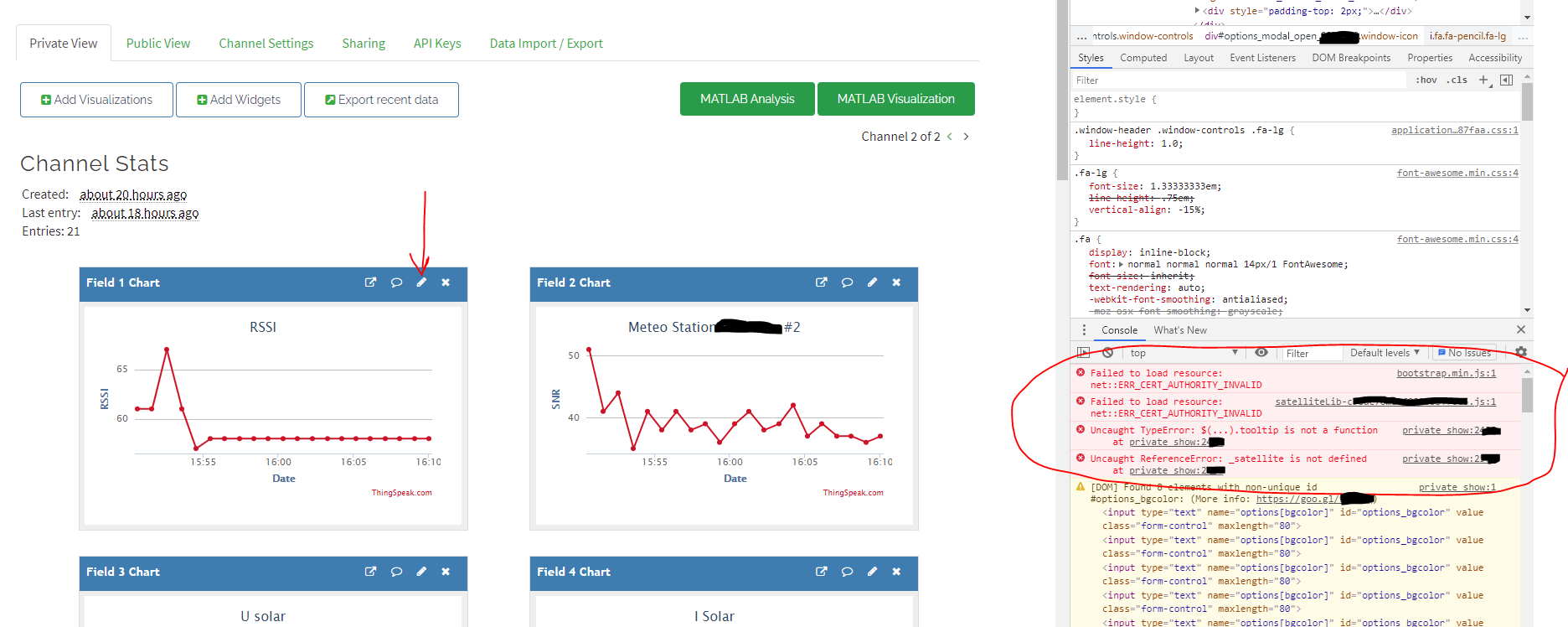Open Field 1 Chart in new window
Viewport: 1568px width, 627px height.
370,282
